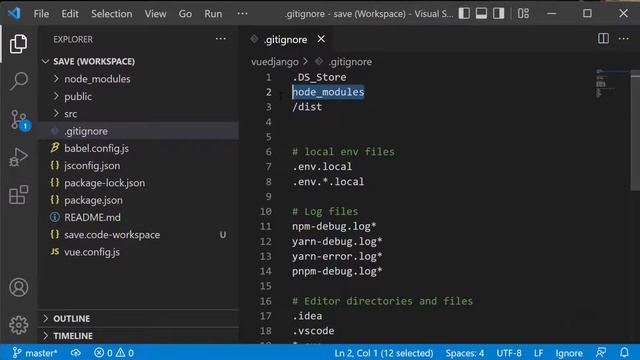Click the editor vertical scrollbar
Screen dimensions: 640x360
click(x=635, y=131)
